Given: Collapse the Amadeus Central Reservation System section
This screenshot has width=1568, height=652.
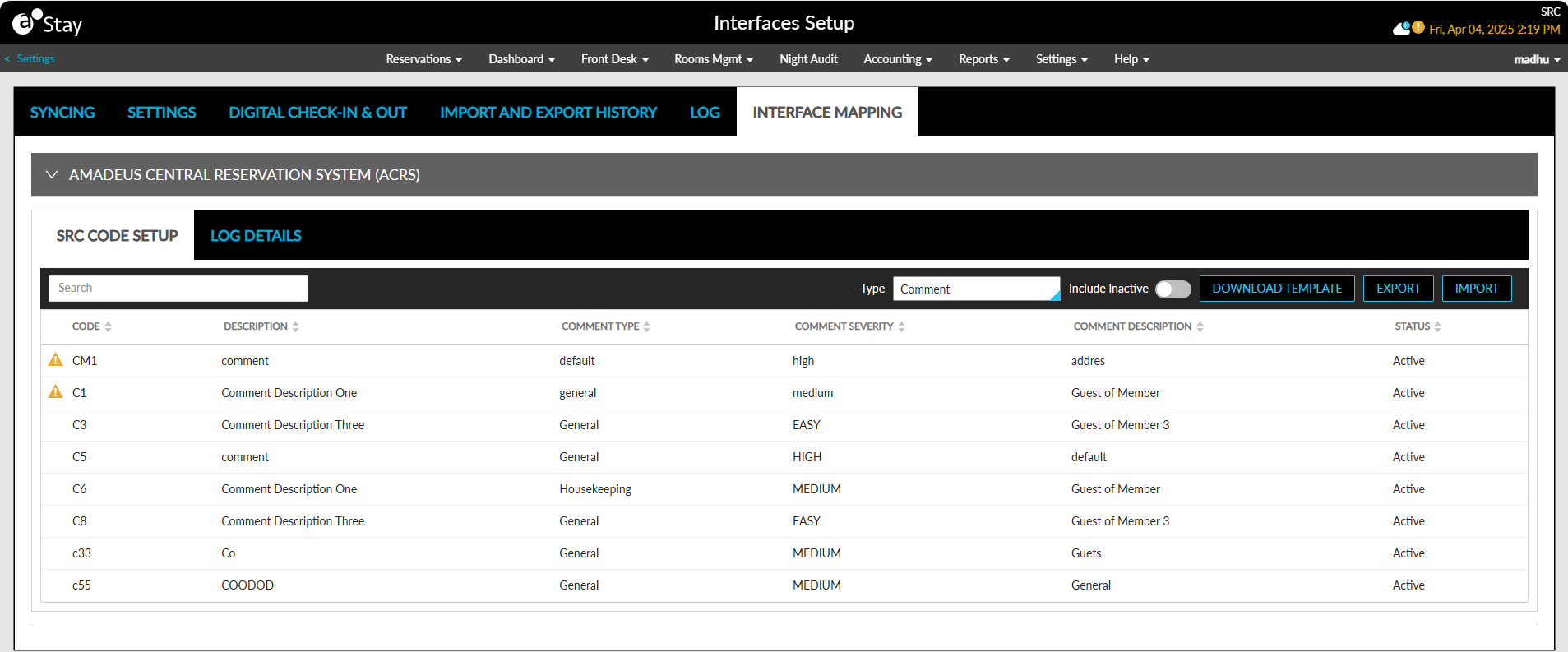Looking at the screenshot, I should (52, 174).
